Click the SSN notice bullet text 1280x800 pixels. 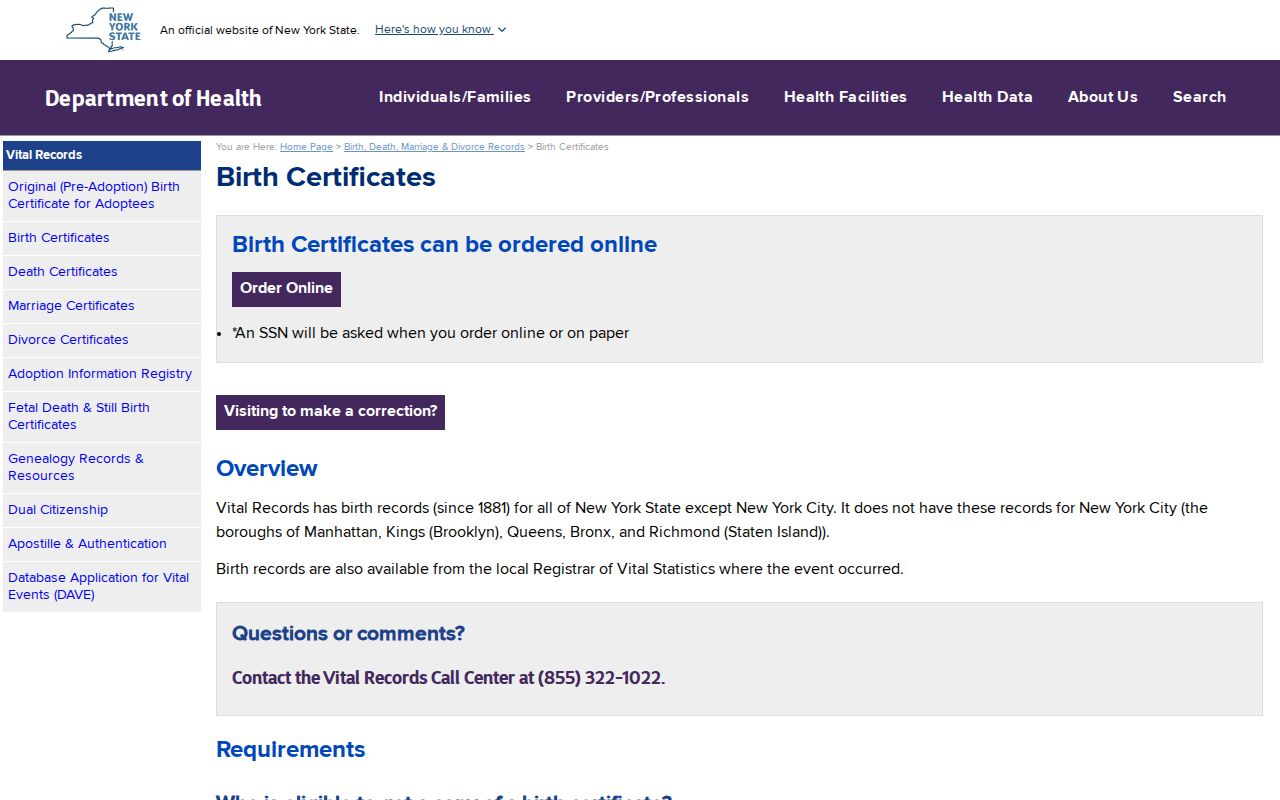[x=431, y=333]
